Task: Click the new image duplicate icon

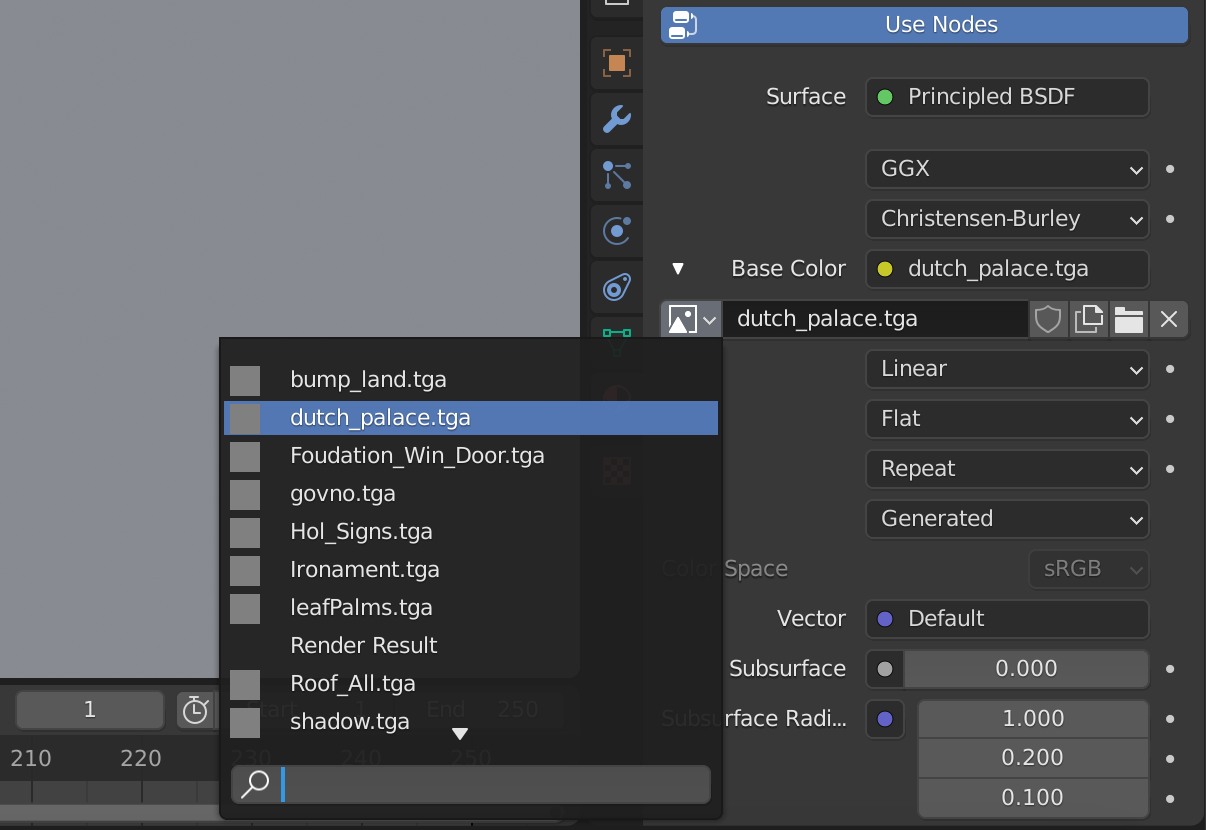Action: pos(1088,320)
